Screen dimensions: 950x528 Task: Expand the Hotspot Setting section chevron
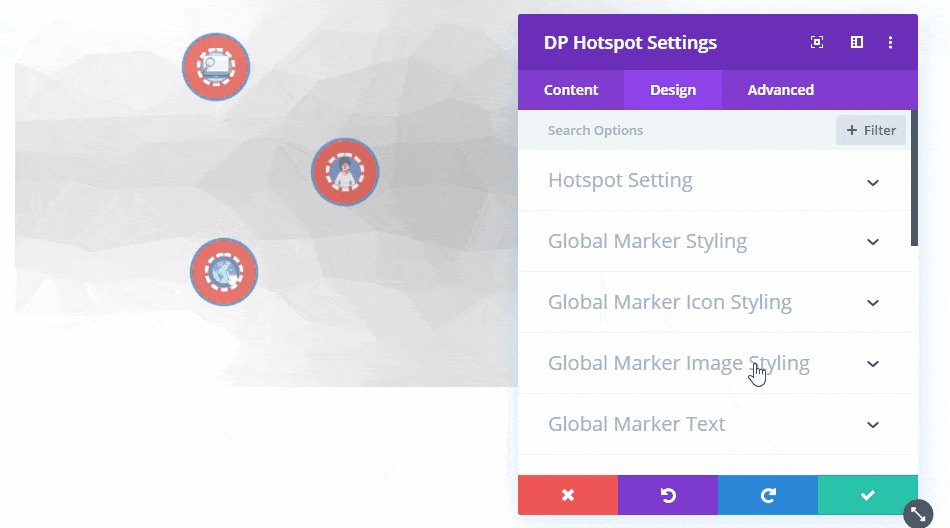872,182
